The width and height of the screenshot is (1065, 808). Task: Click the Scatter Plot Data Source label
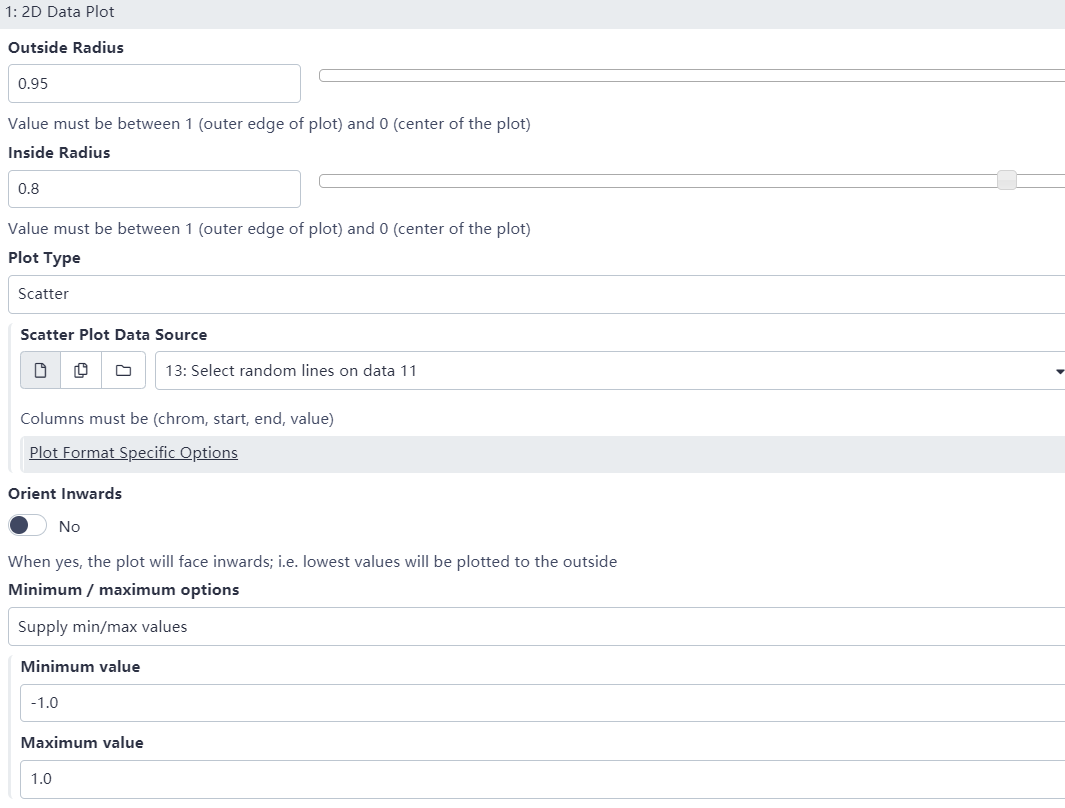[x=114, y=335]
